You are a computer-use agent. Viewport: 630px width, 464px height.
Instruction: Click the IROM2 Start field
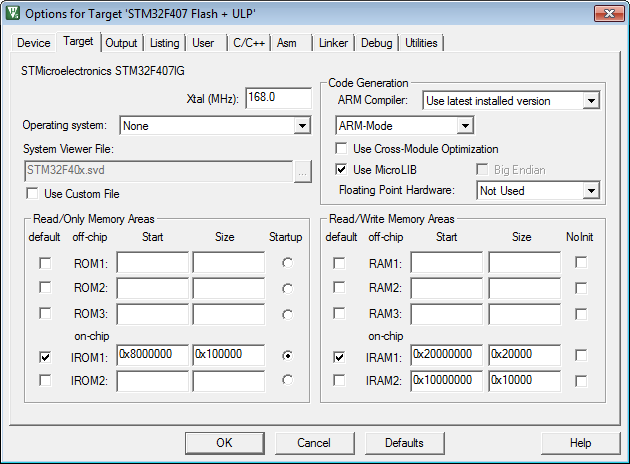[x=152, y=381]
